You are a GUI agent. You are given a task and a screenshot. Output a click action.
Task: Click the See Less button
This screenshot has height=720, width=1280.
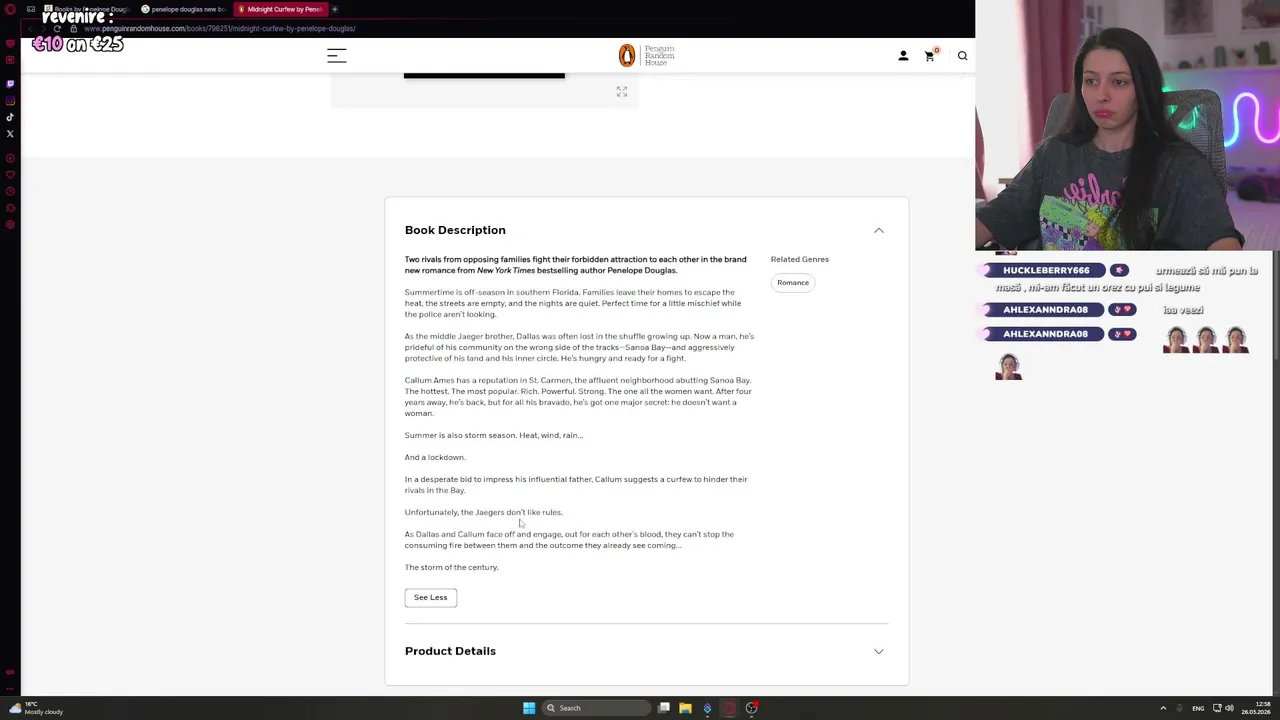[x=431, y=597]
